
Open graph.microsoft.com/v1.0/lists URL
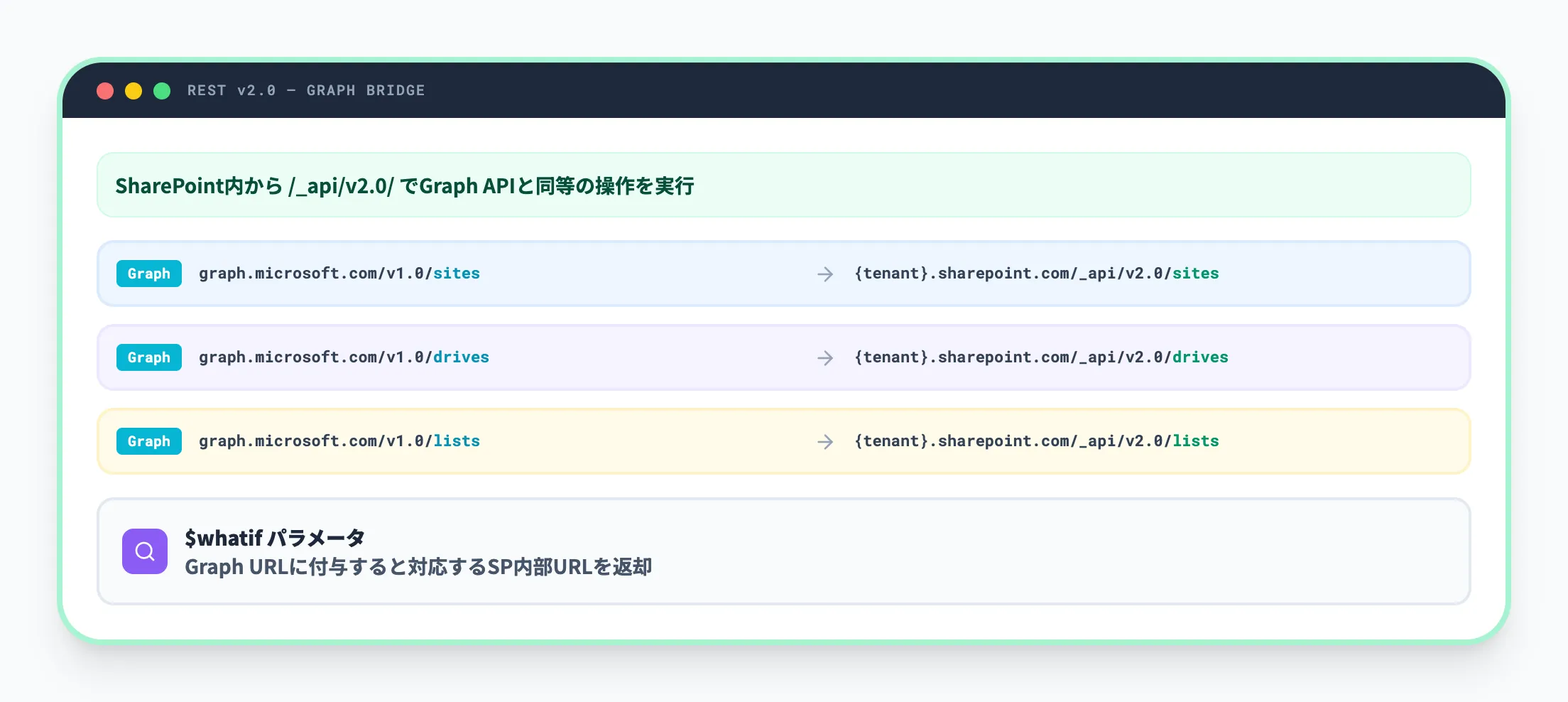tap(339, 441)
